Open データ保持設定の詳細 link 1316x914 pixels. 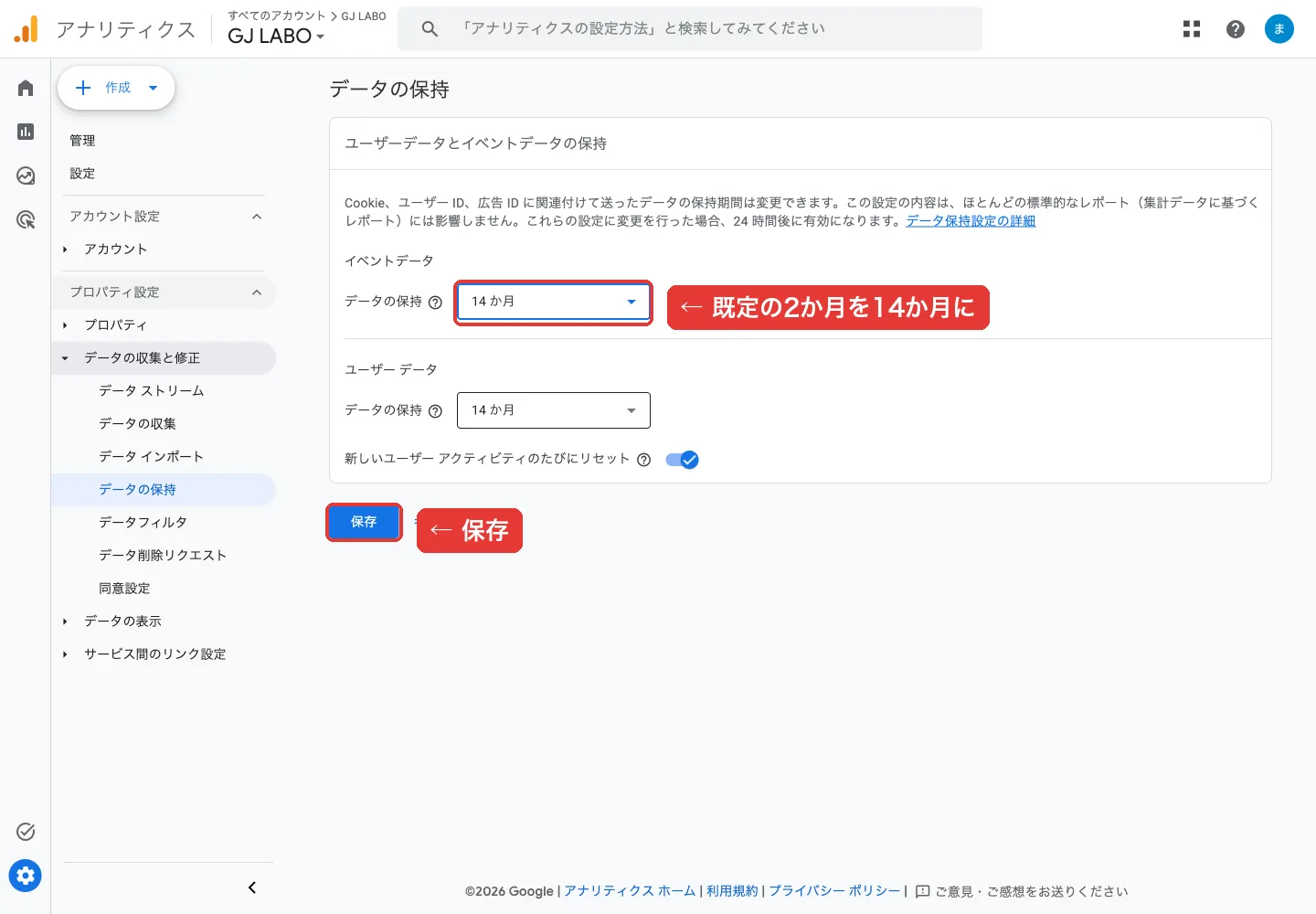point(971,221)
